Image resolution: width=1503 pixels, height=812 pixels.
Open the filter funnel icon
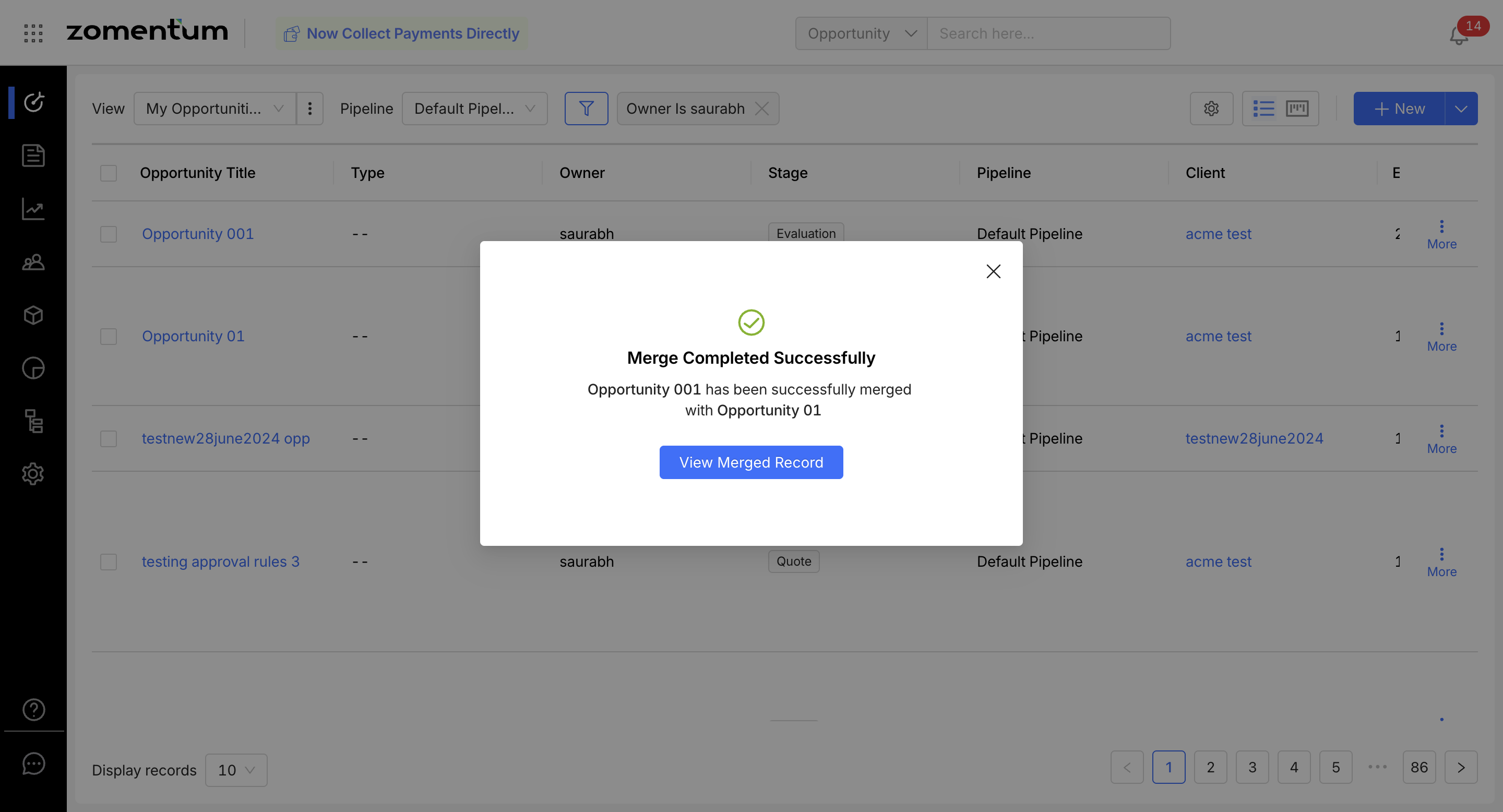pos(586,109)
